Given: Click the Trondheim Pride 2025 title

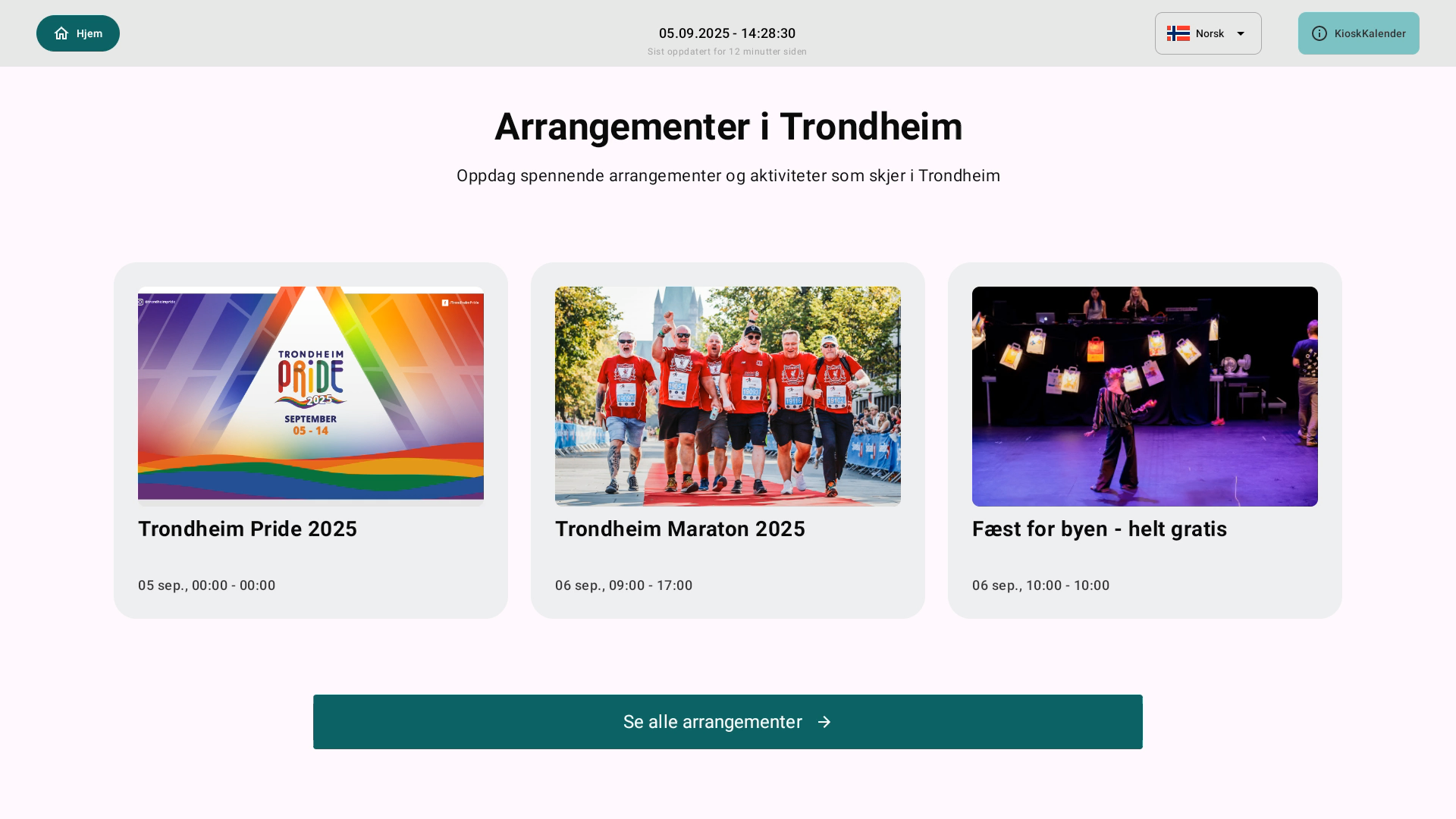Looking at the screenshot, I should (x=247, y=529).
